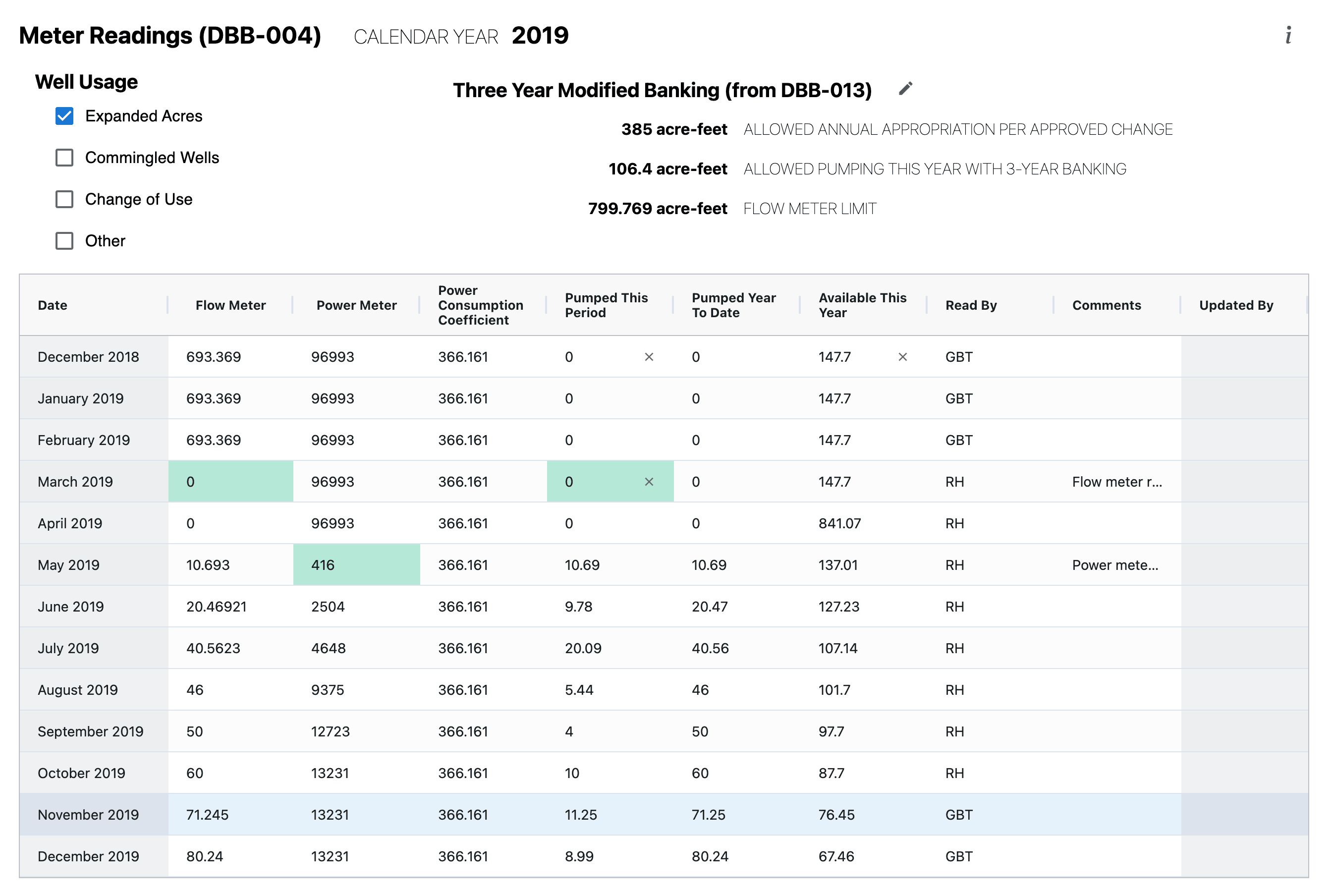Clear March 2019 Pumped This Period value
Viewport: 1331px width, 896px height.
point(649,482)
